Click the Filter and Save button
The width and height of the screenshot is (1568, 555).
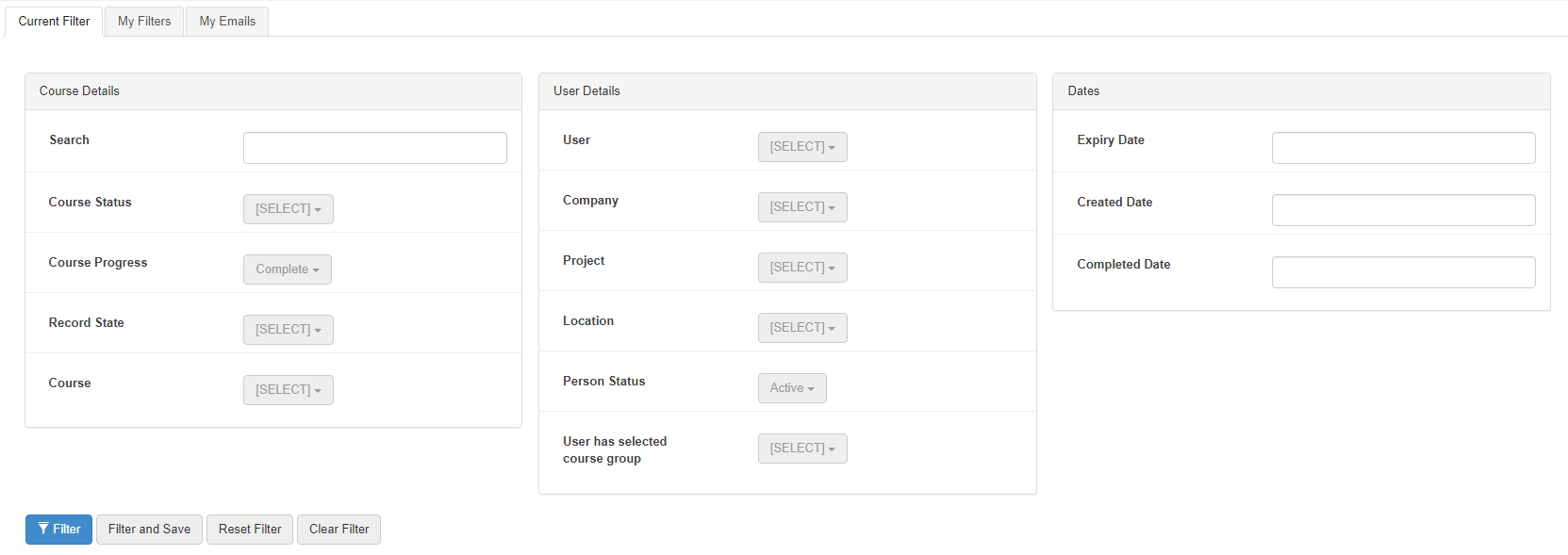point(149,530)
